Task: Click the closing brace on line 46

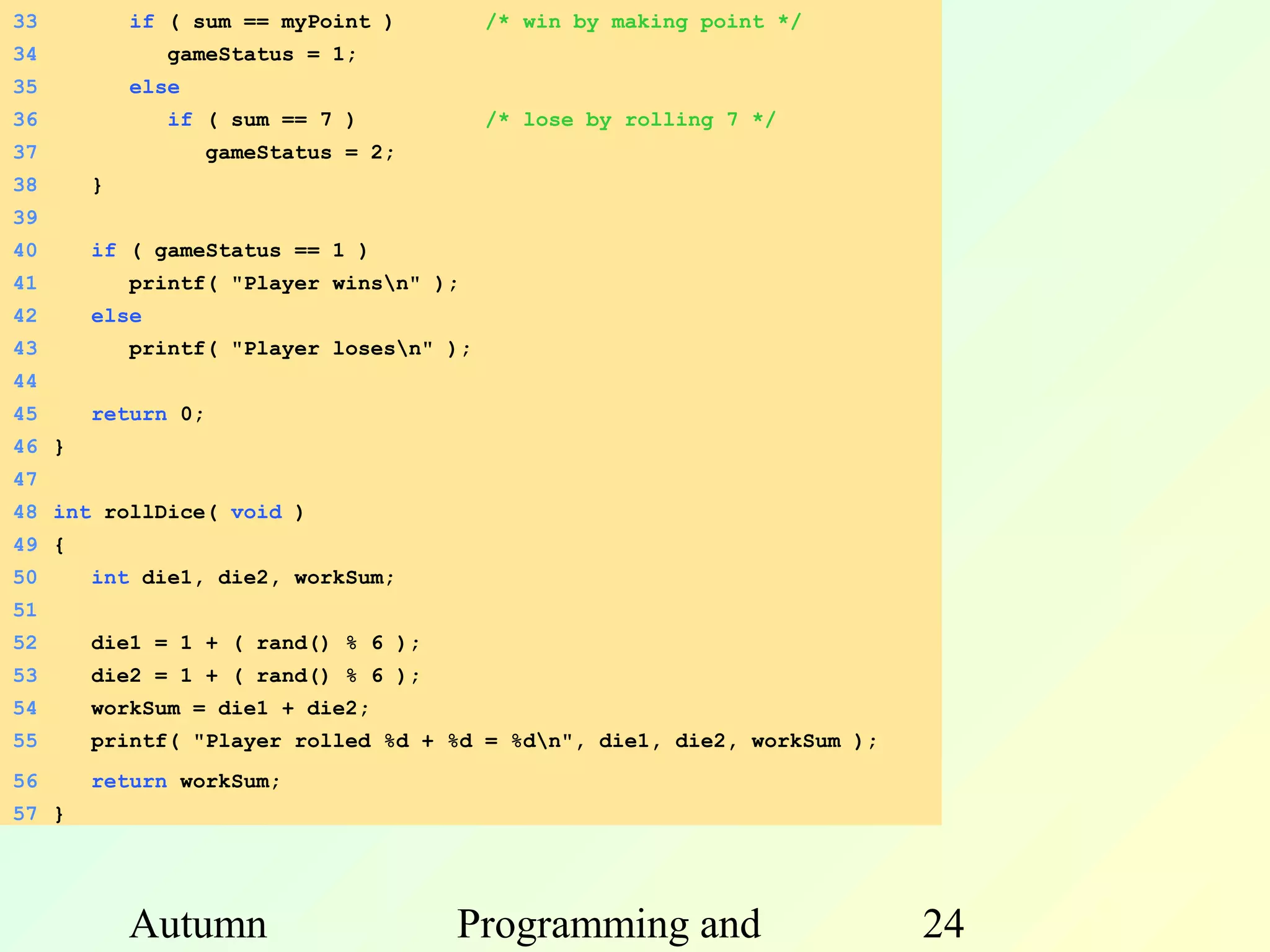Action: point(59,447)
